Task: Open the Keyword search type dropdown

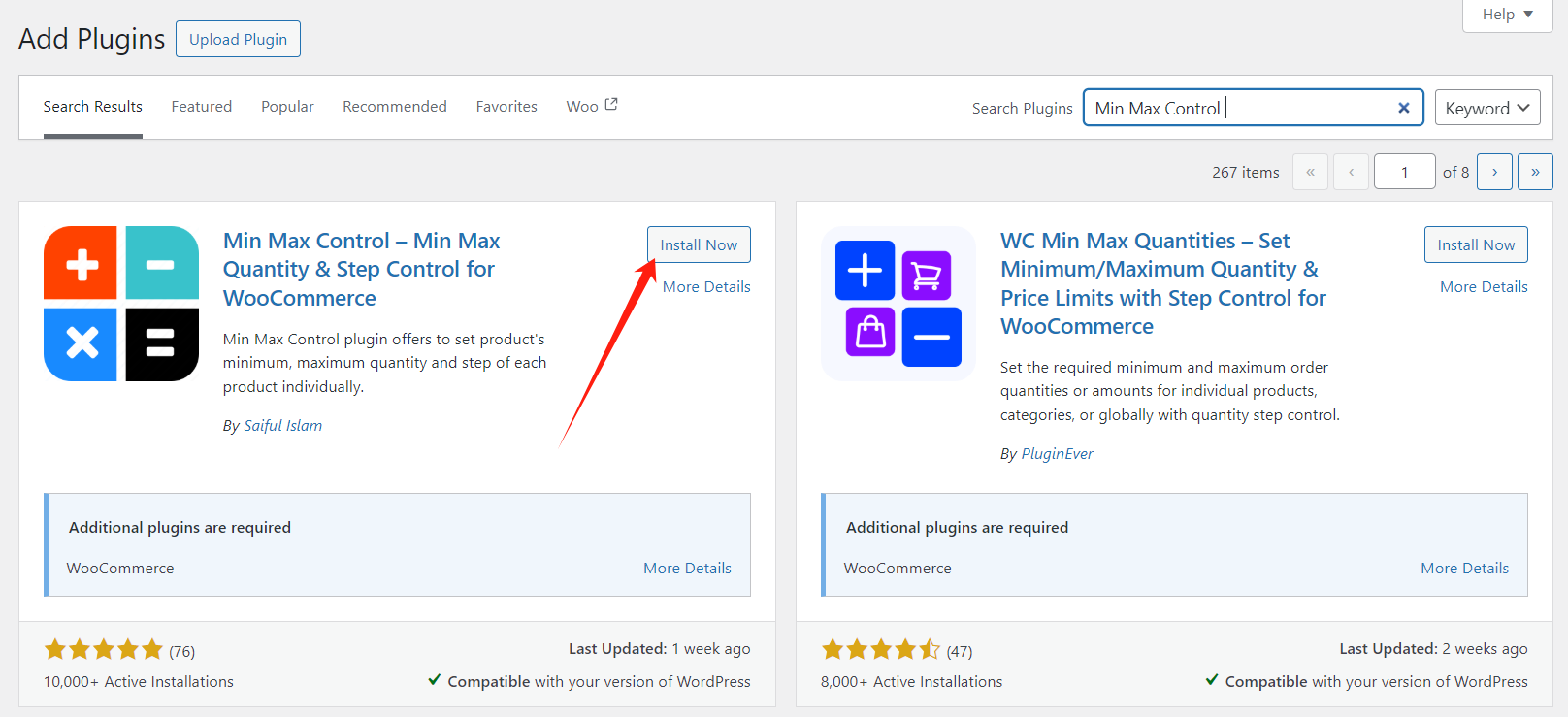Action: [x=1486, y=108]
